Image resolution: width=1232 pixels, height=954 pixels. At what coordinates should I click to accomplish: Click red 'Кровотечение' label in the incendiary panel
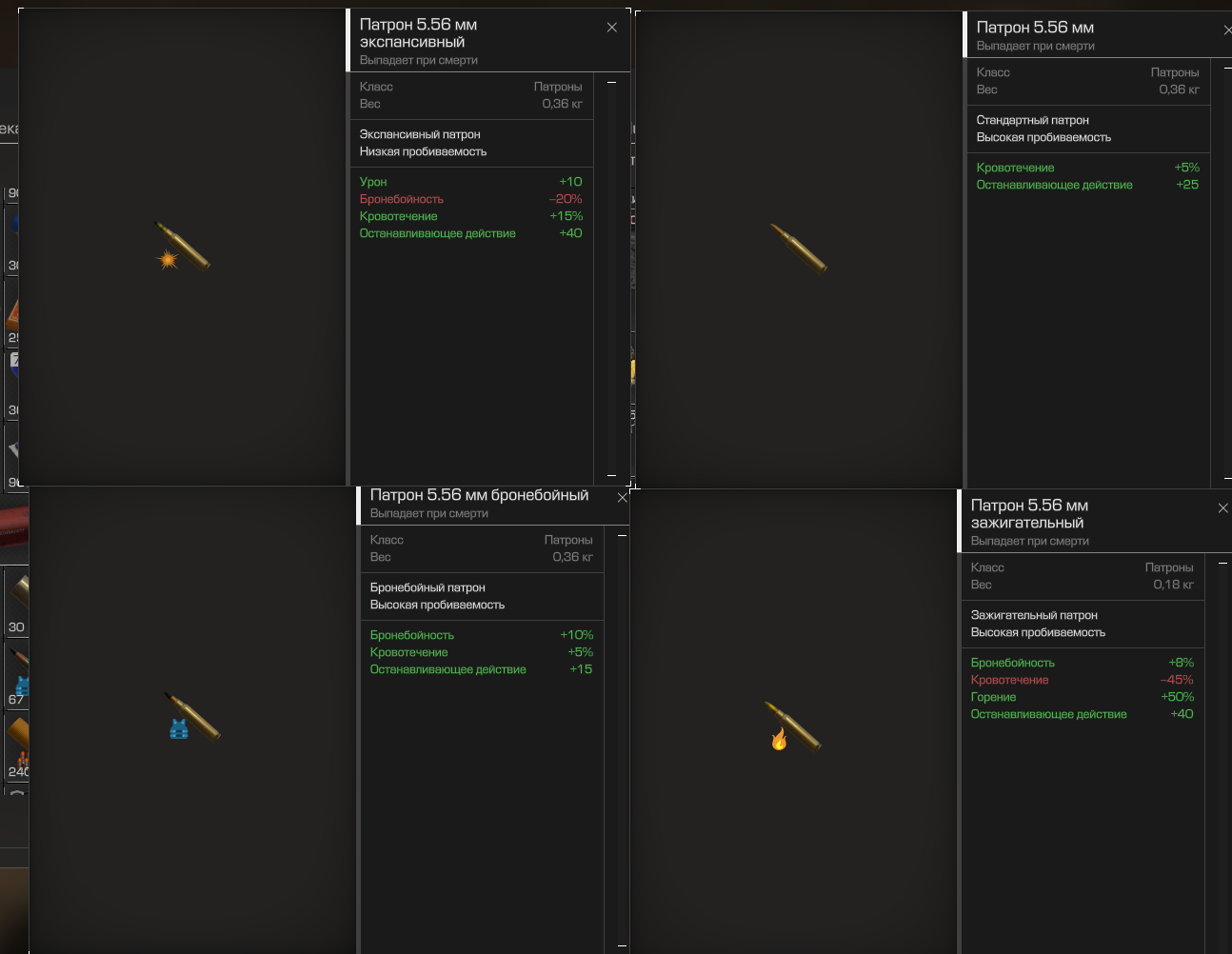click(1009, 680)
